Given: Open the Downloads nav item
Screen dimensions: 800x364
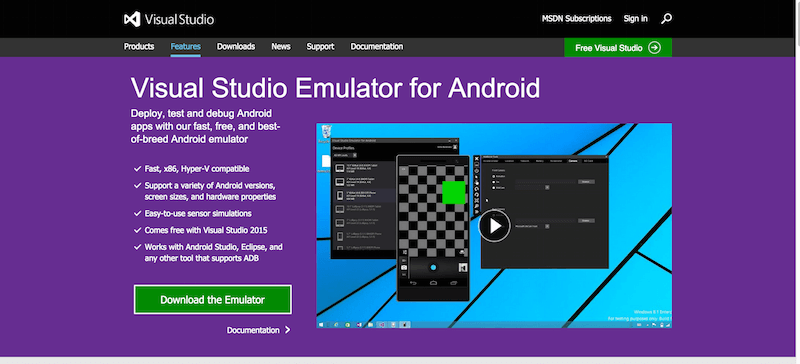Looking at the screenshot, I should tap(236, 46).
